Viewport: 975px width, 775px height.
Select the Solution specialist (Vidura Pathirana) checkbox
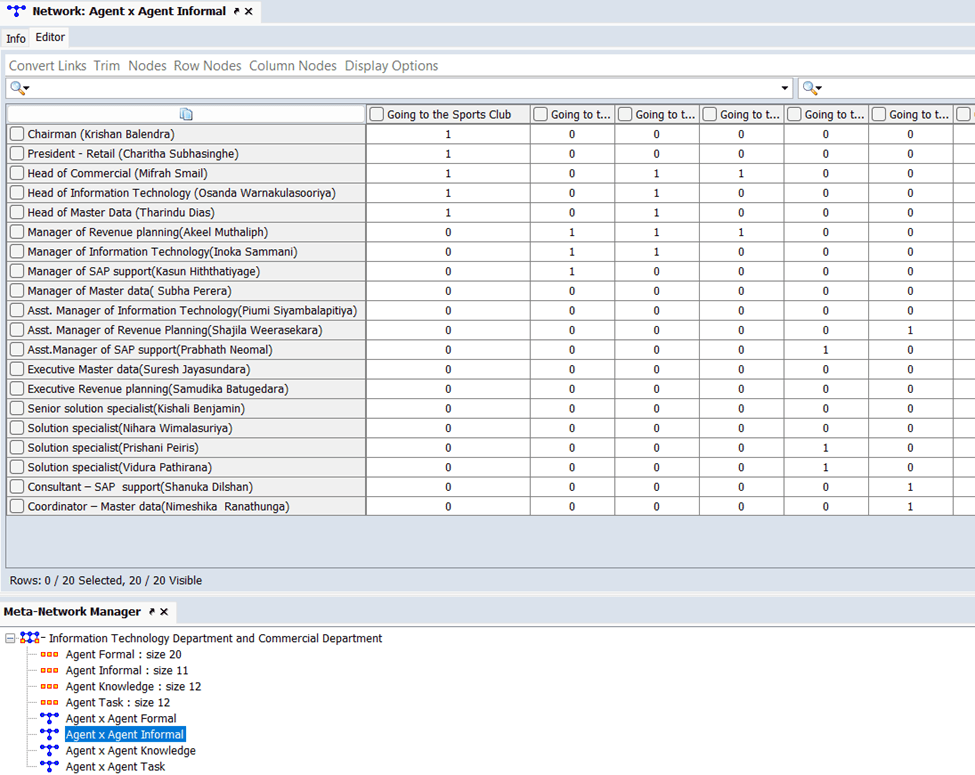(17, 467)
